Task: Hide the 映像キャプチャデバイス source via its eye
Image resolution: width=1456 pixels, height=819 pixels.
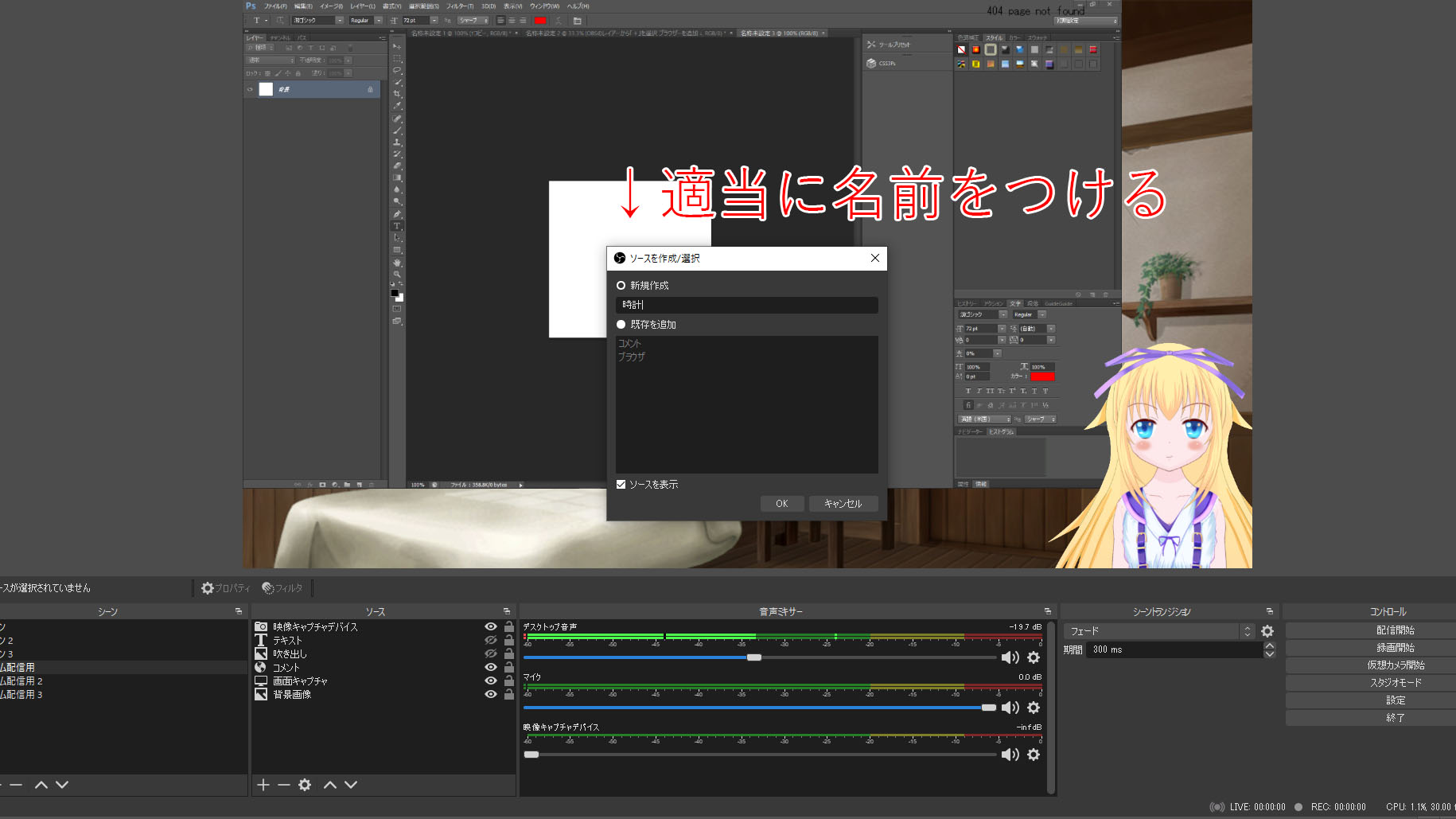Action: 491,627
